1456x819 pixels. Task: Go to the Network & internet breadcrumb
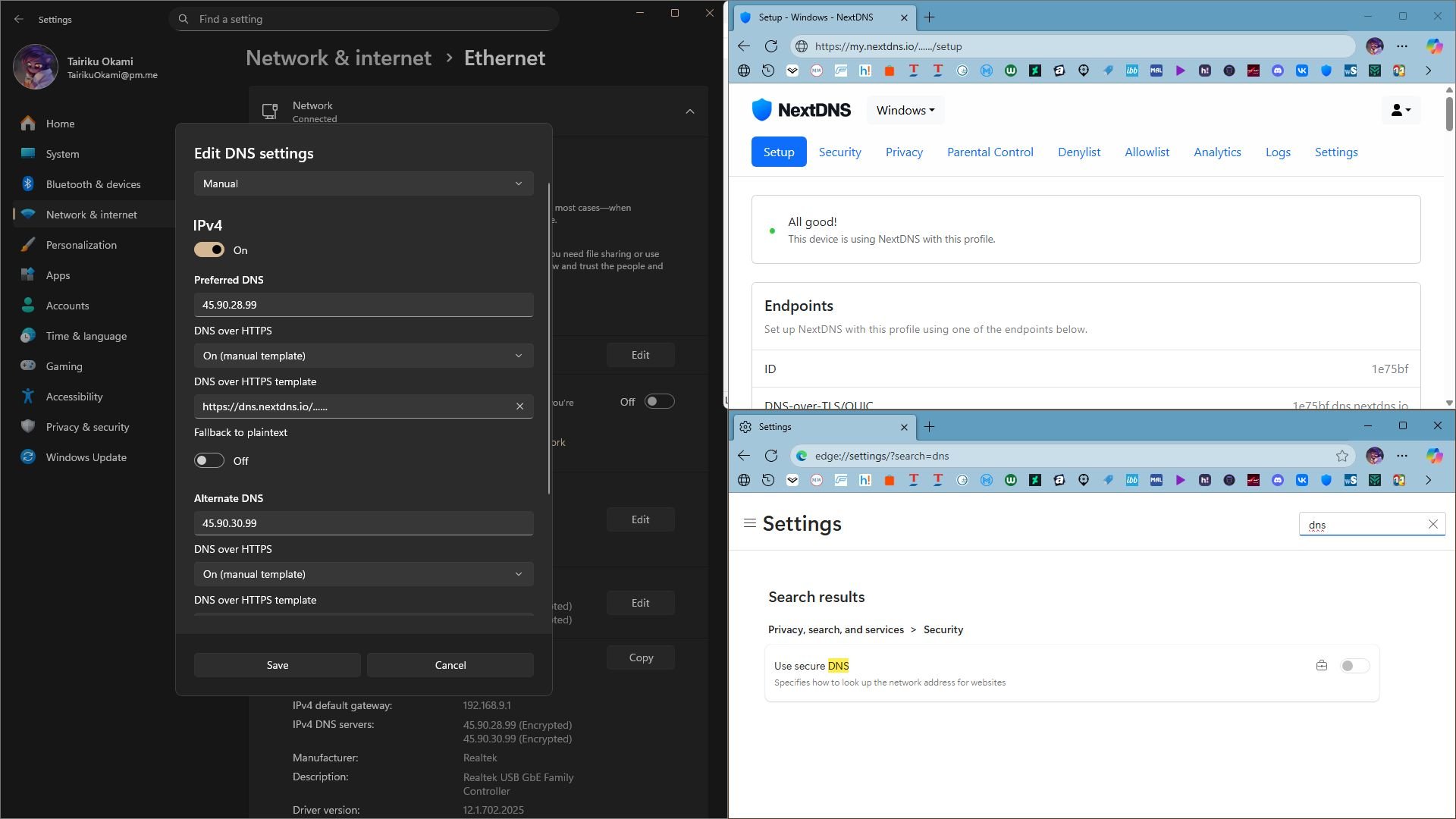pyautogui.click(x=338, y=58)
